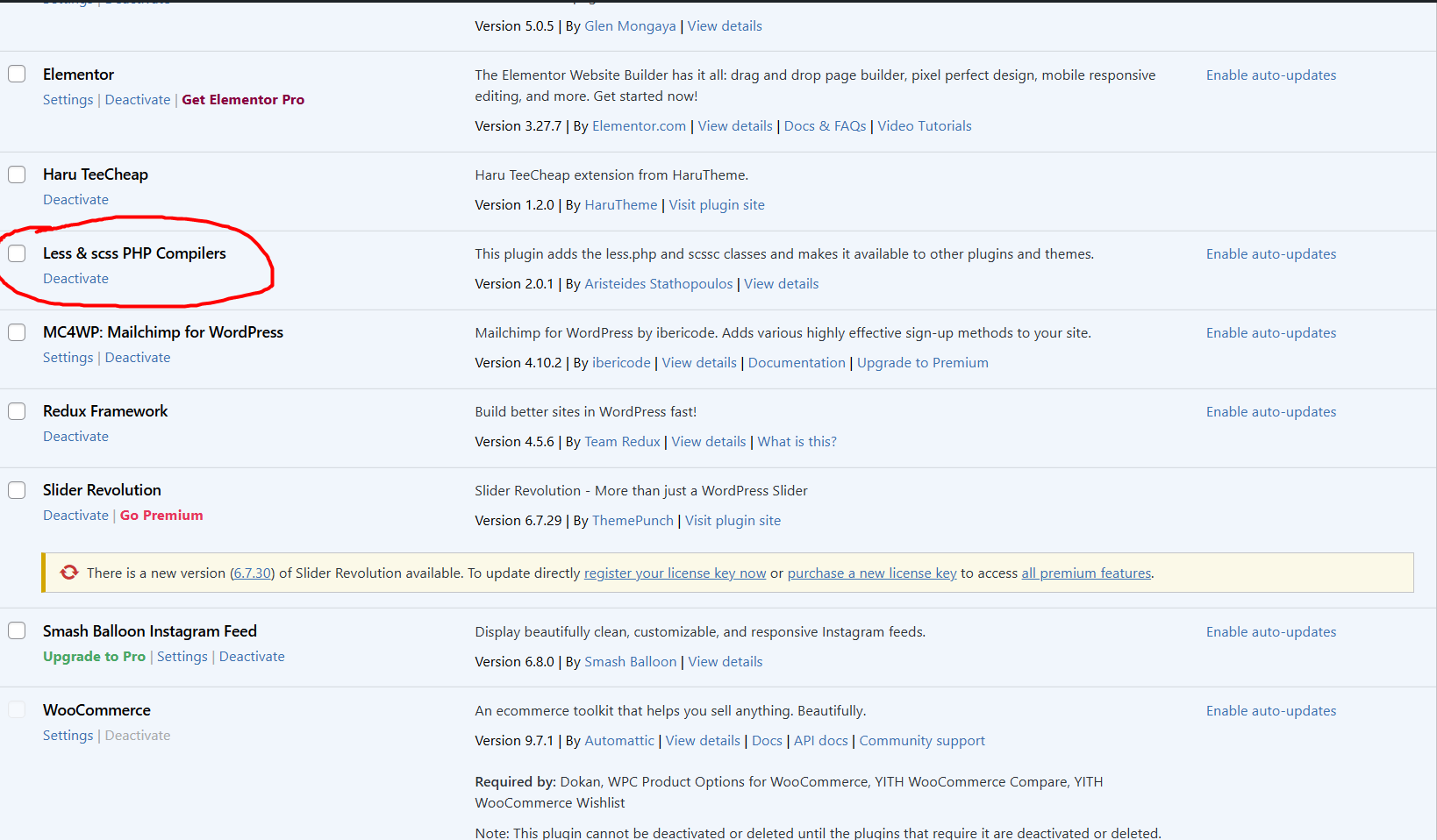Enable auto-updates for MC4WP Mailchimp
Viewport: 1437px width, 840px height.
pyautogui.click(x=1271, y=332)
